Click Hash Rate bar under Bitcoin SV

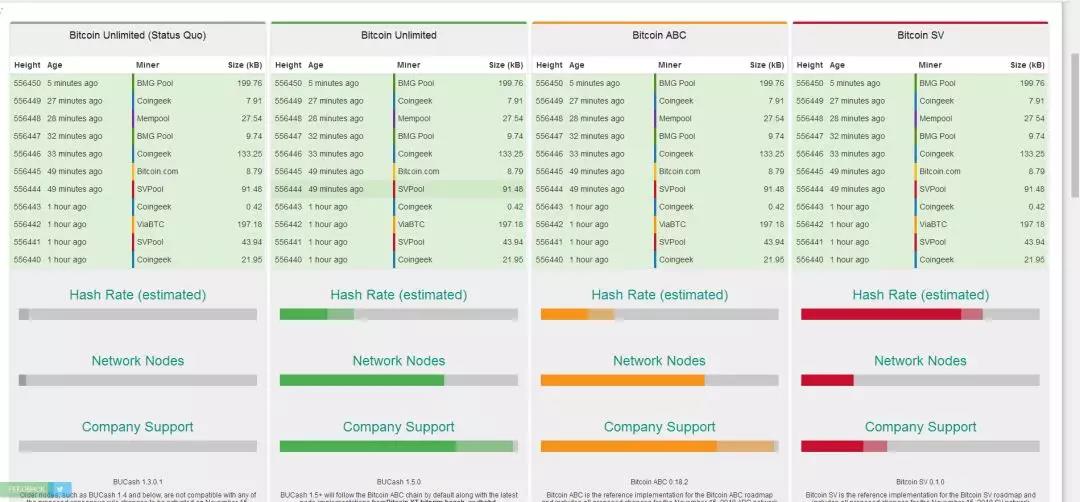pyautogui.click(x=920, y=314)
